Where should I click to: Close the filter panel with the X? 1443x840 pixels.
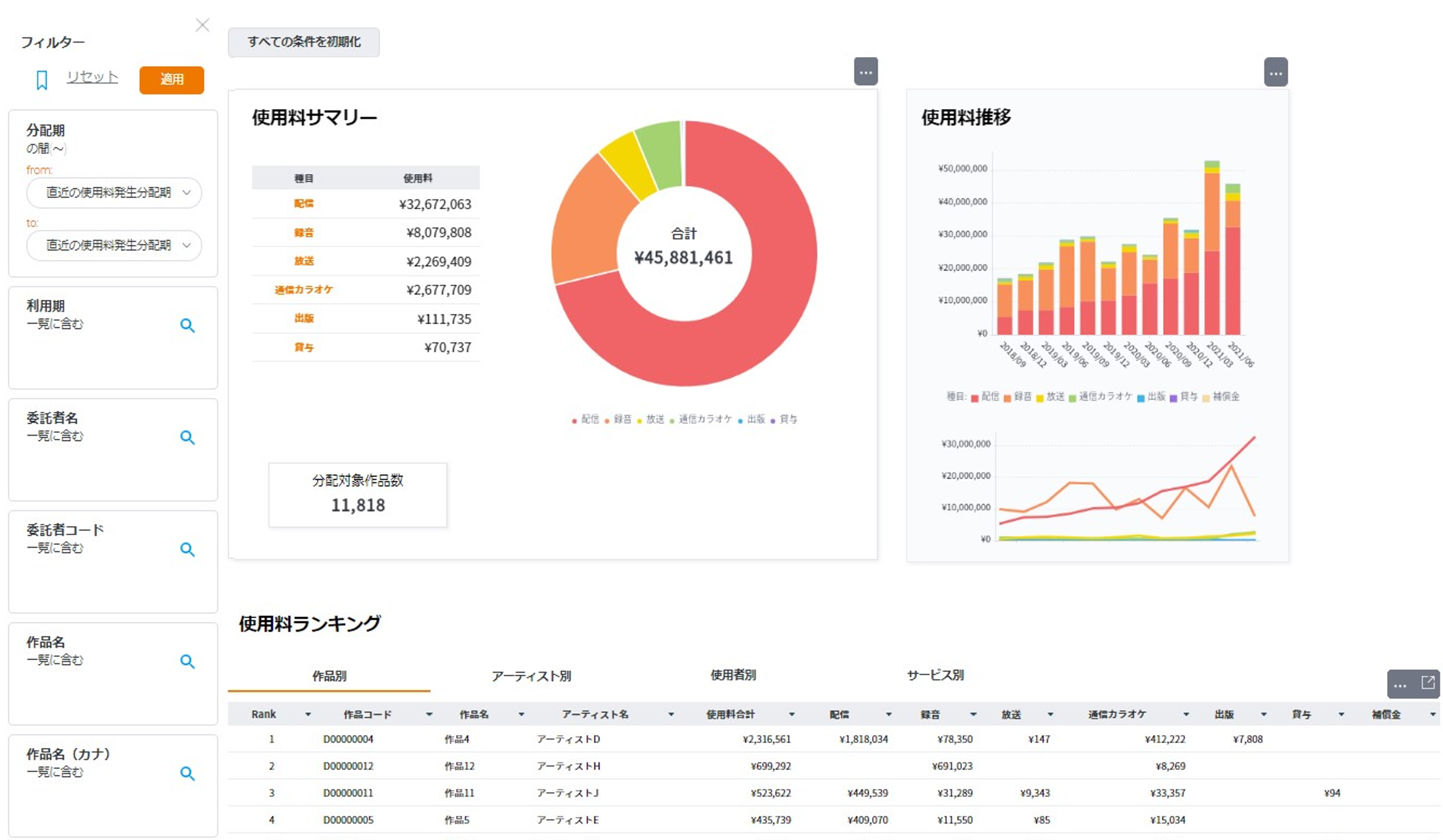tap(203, 25)
